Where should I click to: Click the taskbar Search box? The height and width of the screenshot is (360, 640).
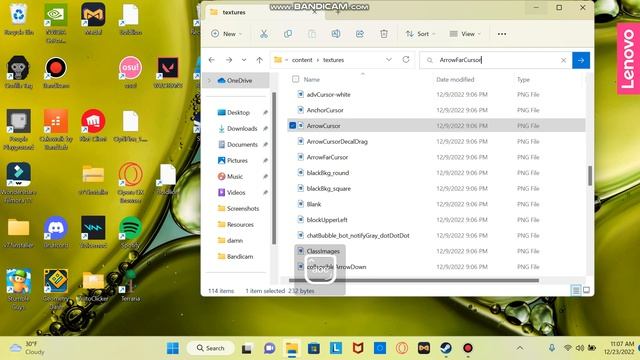coord(211,348)
